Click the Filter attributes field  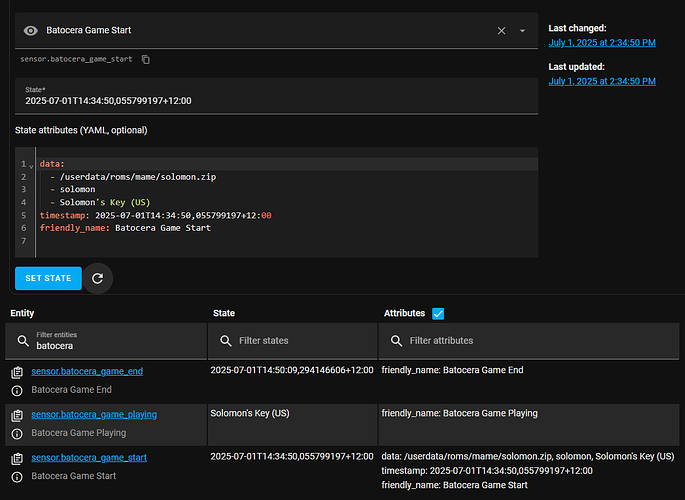529,341
